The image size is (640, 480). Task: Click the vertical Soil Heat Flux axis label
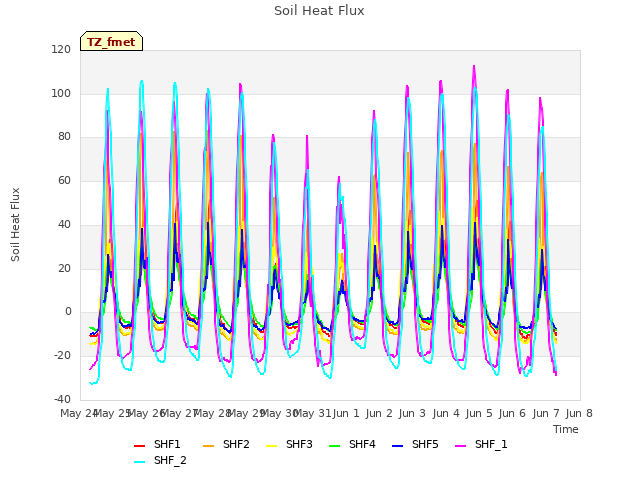tap(15, 224)
